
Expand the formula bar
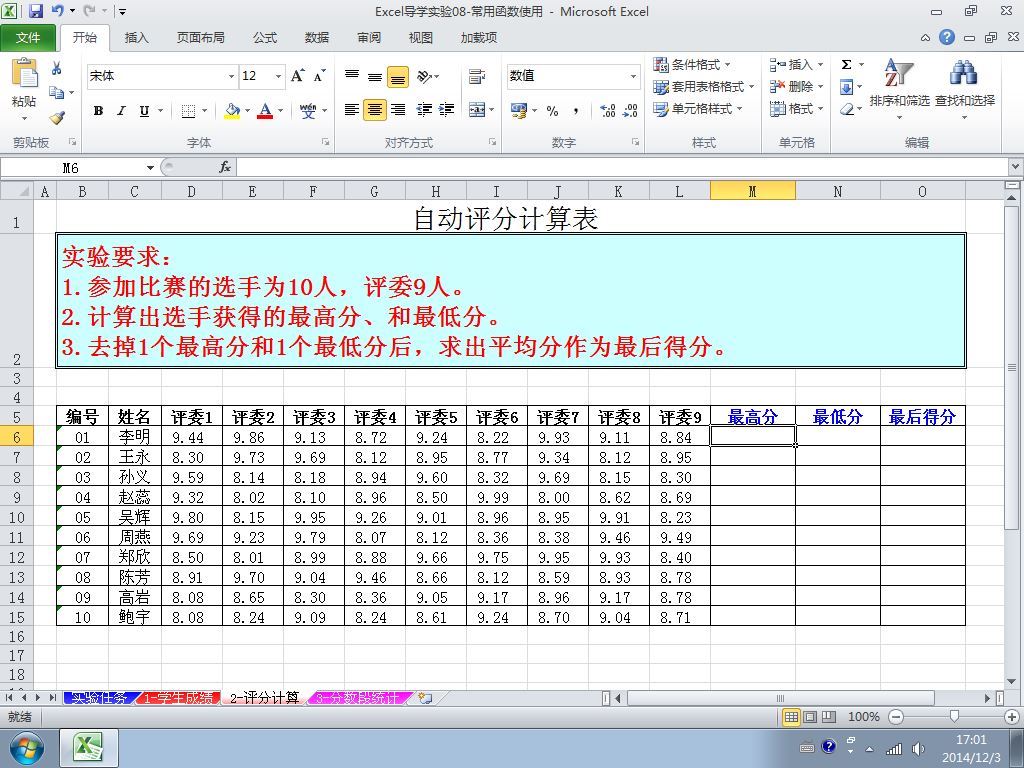1016,167
